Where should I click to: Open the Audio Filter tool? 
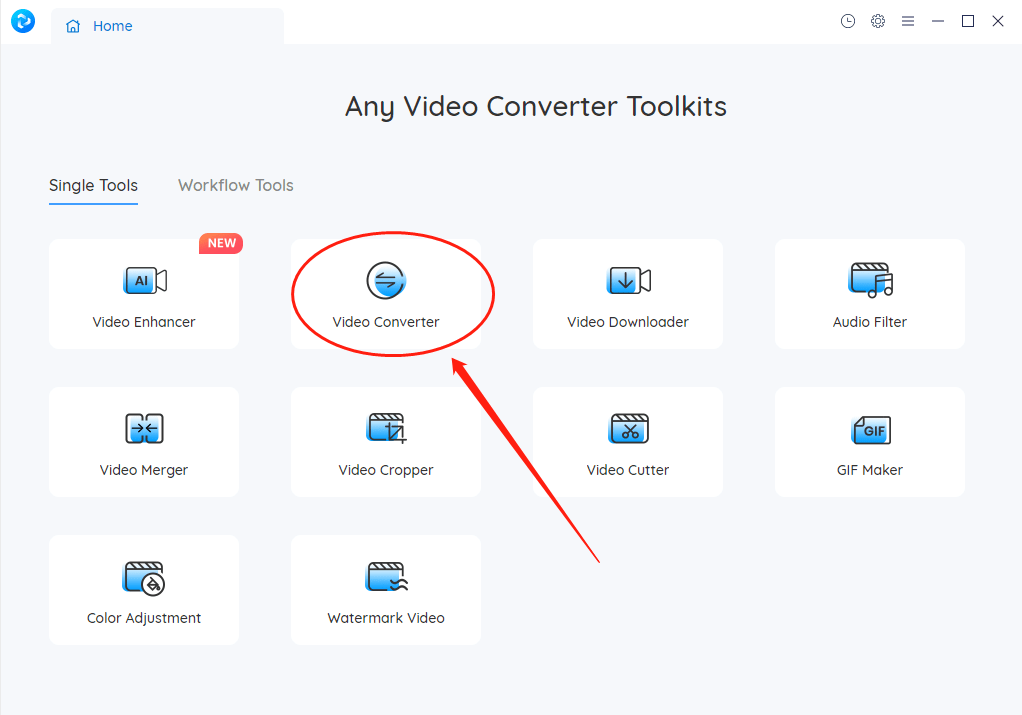[x=869, y=294]
